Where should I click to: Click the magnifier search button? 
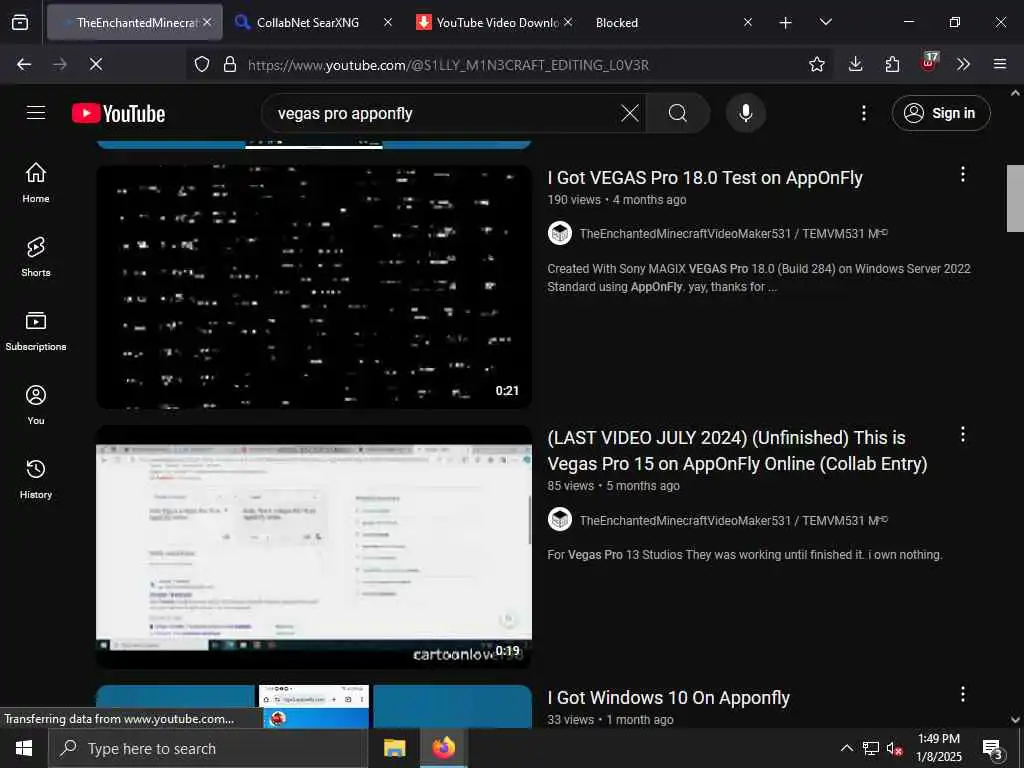[x=677, y=114]
